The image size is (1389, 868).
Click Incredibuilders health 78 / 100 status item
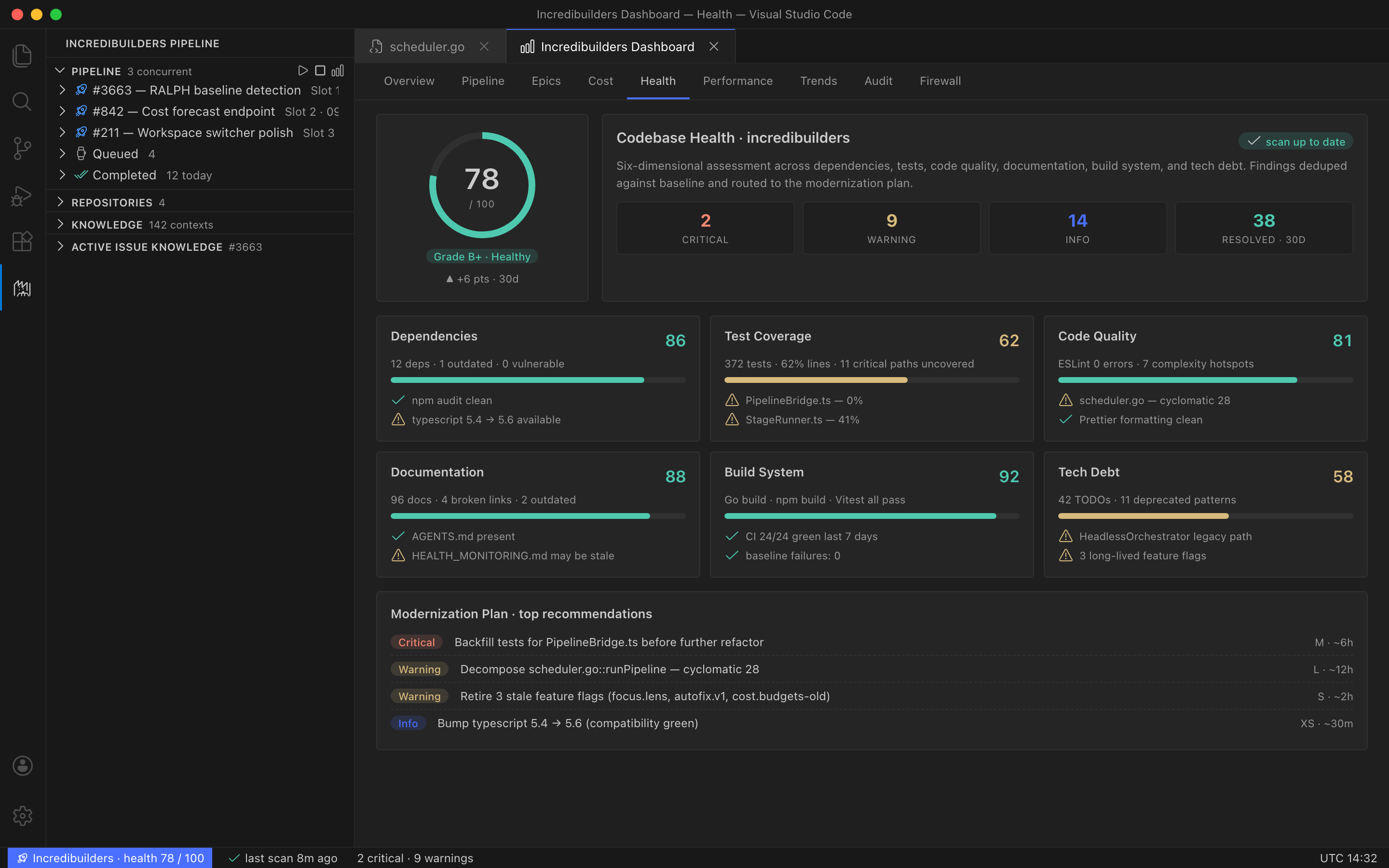[110, 858]
